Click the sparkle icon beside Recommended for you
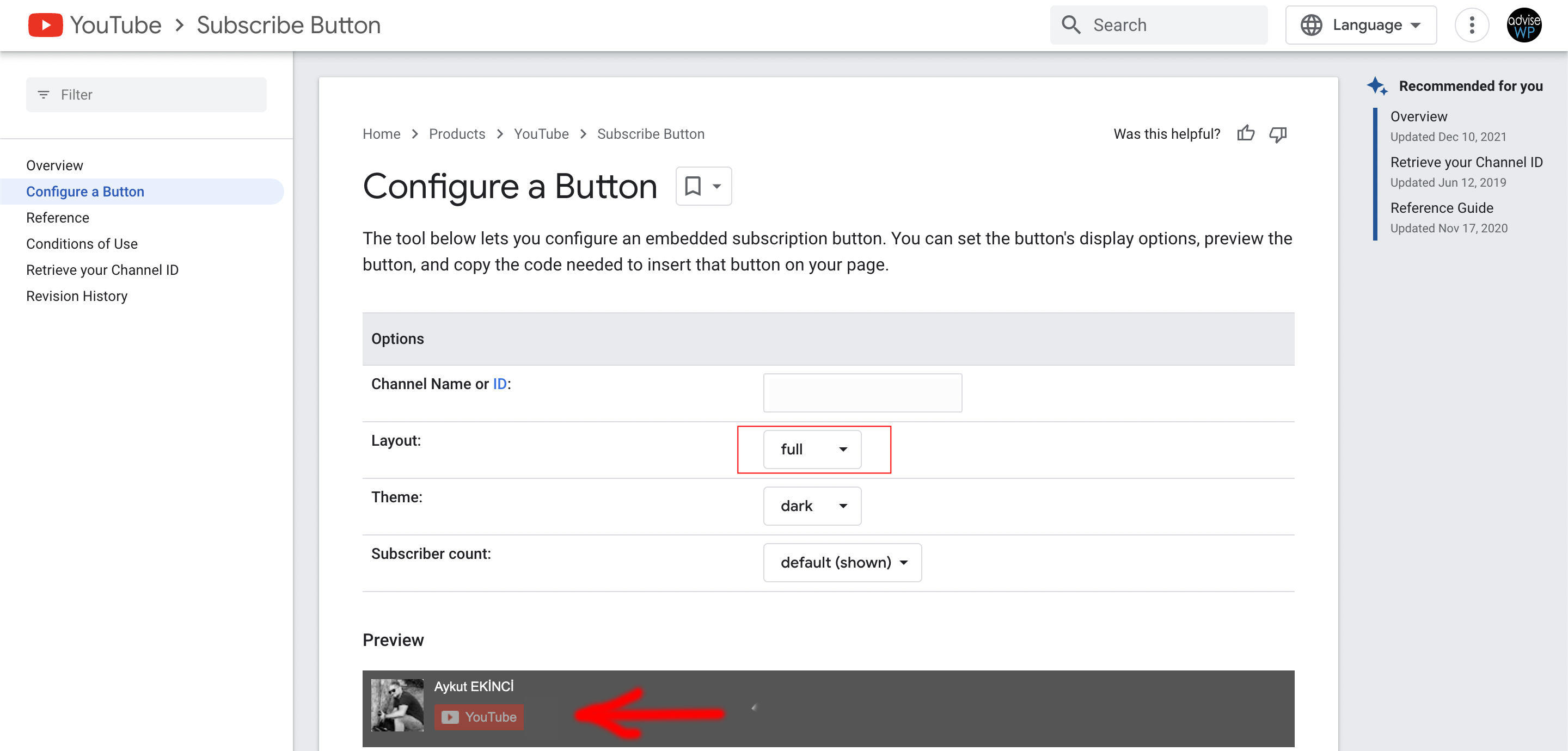This screenshot has height=751, width=1568. [x=1377, y=86]
